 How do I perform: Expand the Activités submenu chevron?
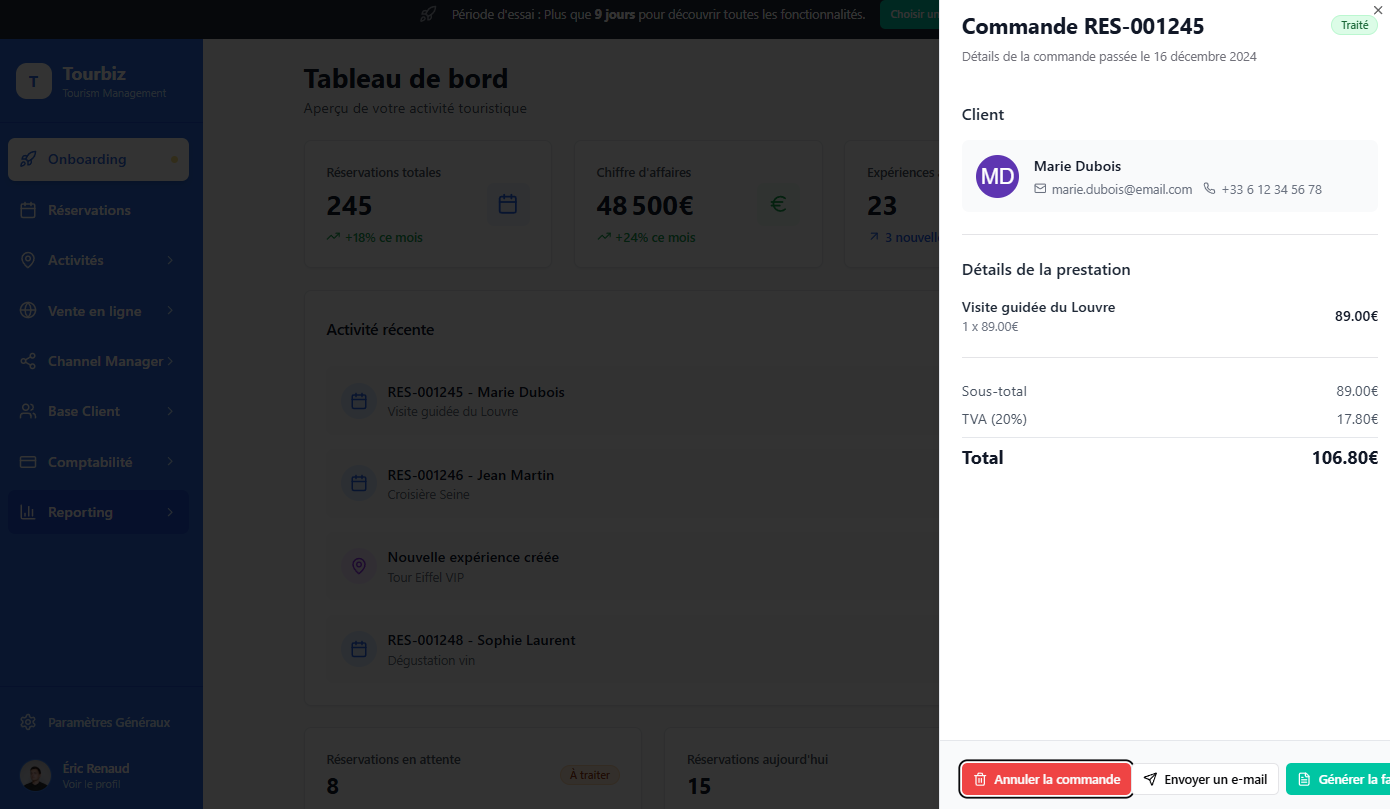point(170,260)
